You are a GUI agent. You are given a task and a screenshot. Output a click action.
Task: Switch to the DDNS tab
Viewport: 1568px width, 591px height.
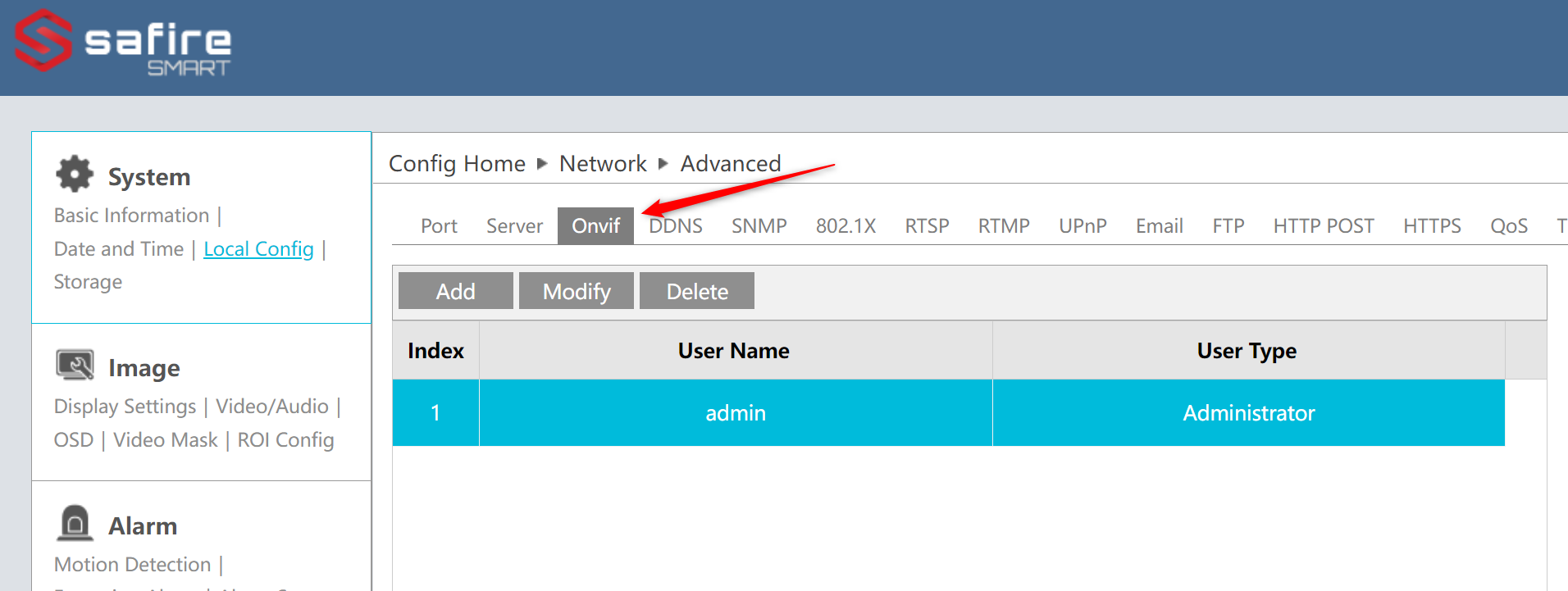676,226
